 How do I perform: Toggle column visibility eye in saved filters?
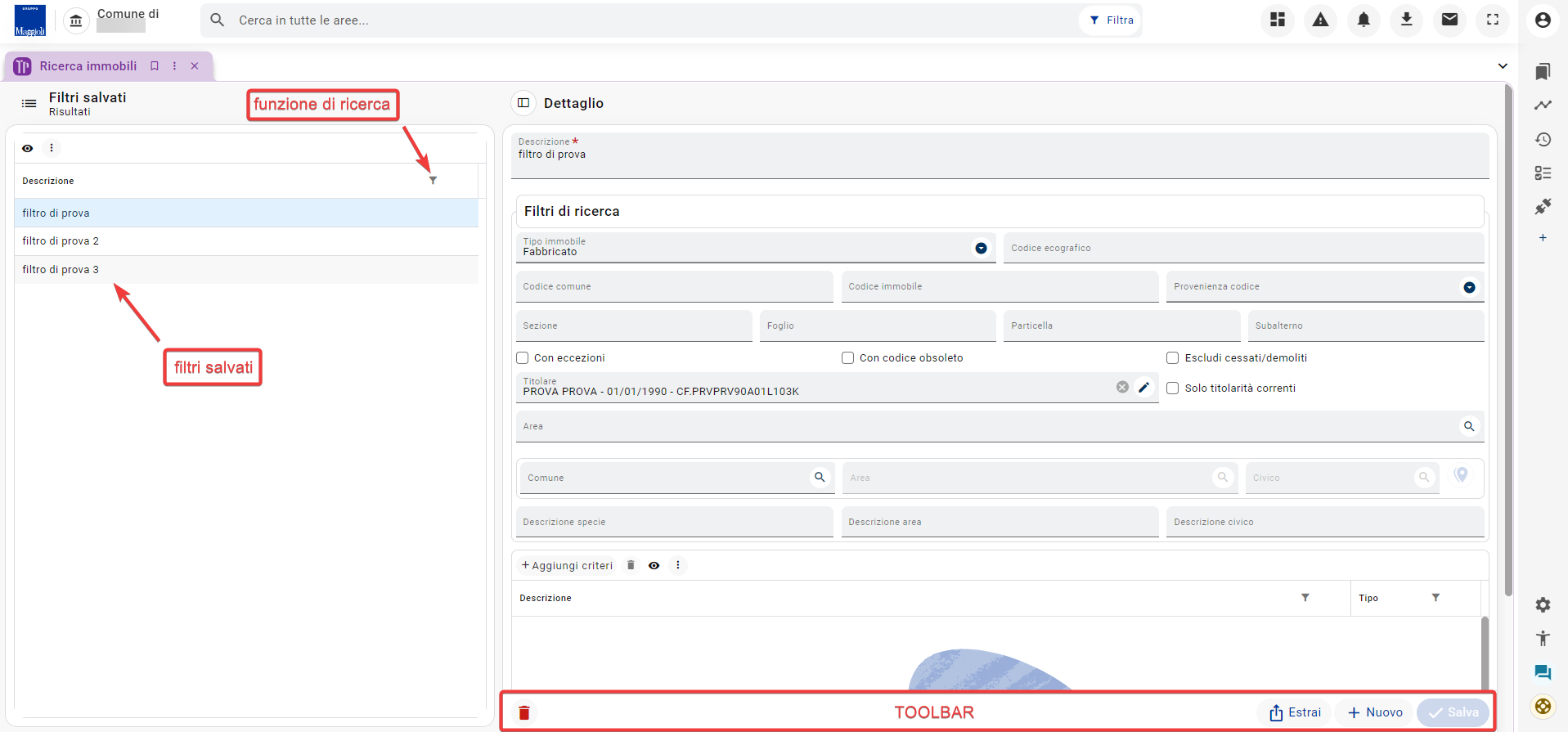28,148
